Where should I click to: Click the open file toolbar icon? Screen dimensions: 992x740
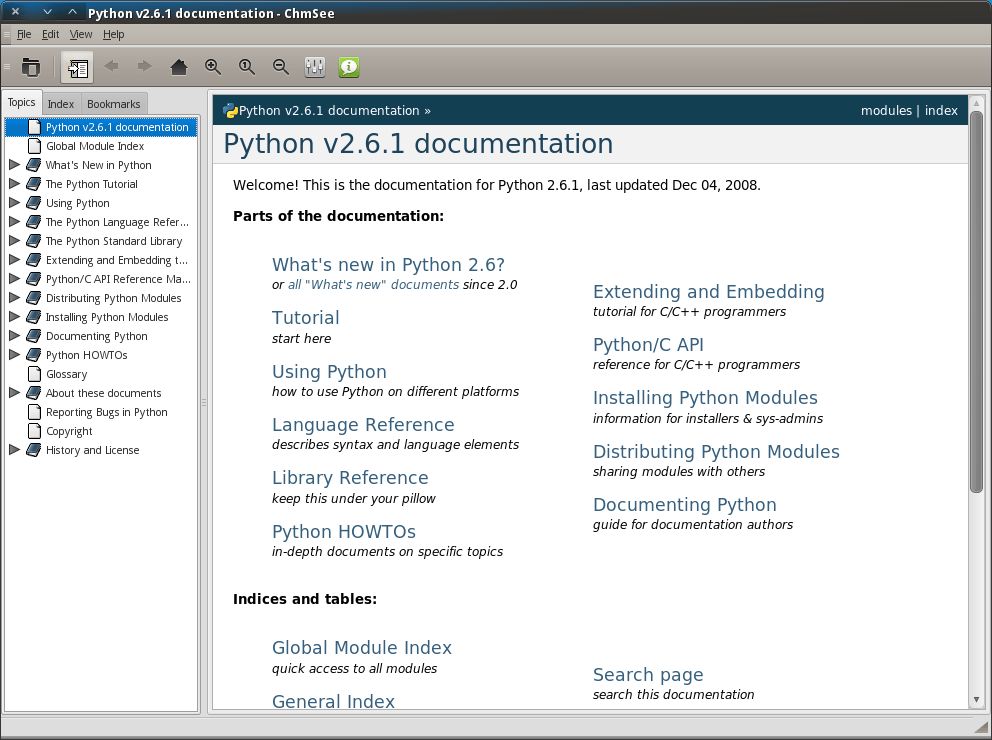31,67
